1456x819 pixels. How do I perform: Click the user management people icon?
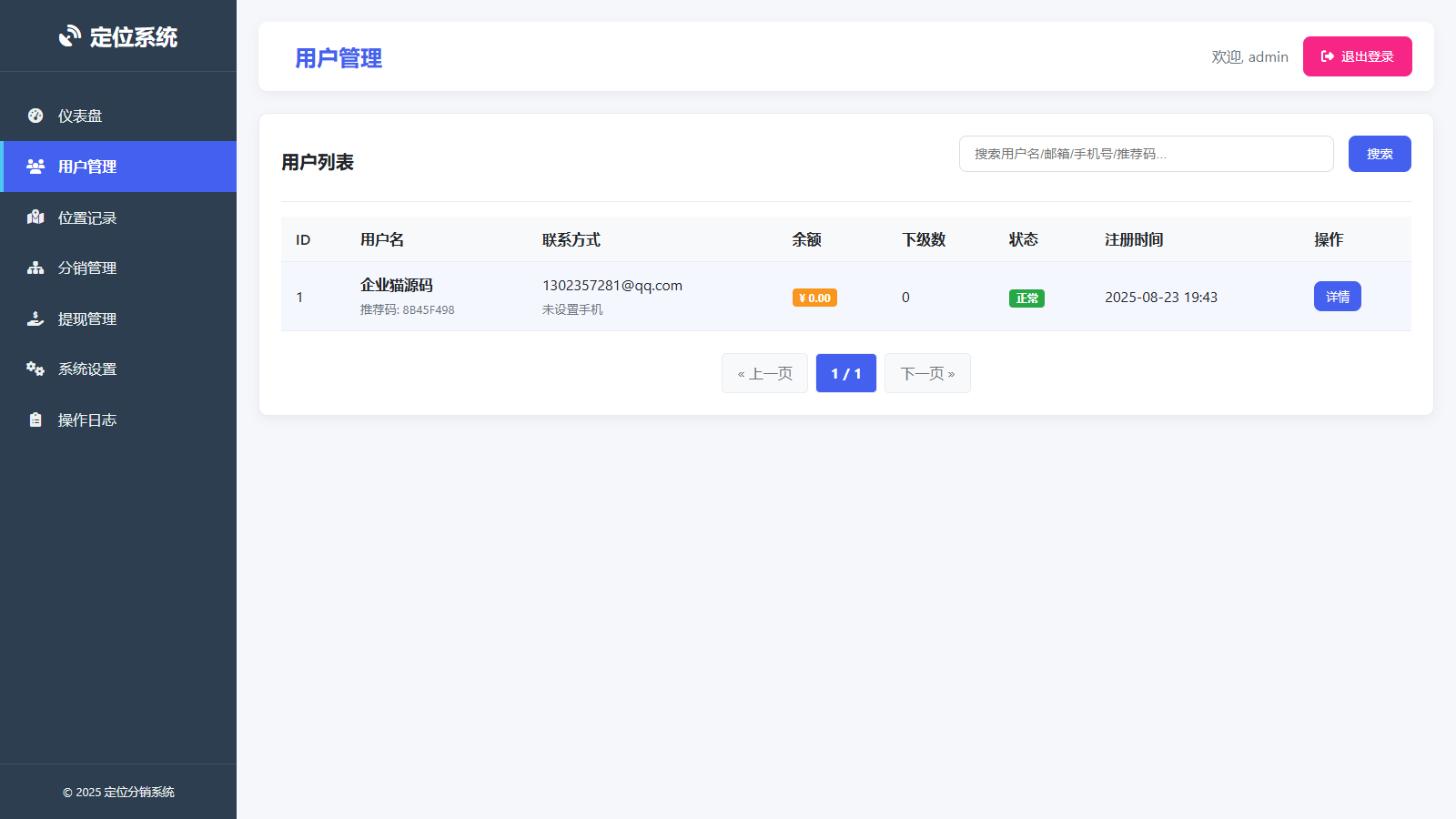coord(35,167)
